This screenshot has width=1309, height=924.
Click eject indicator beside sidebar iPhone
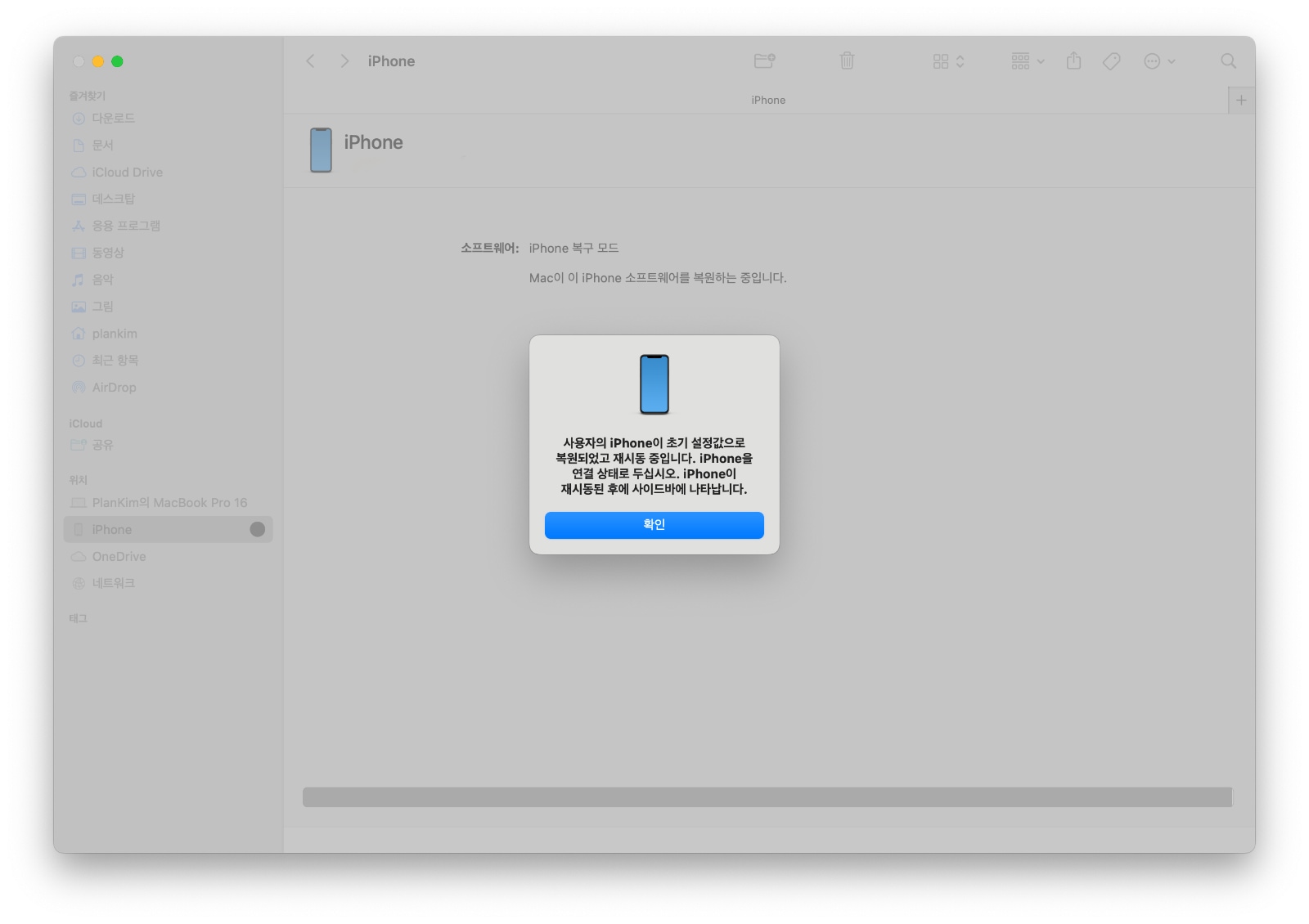point(258,530)
